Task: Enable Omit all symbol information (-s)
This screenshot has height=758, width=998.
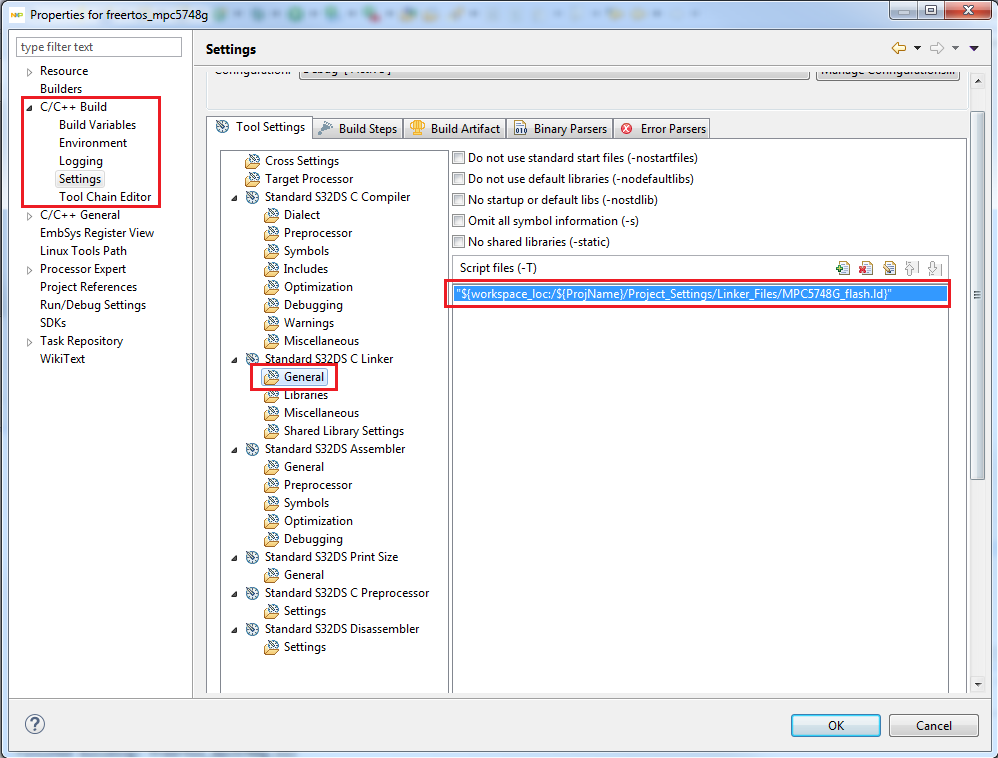Action: click(458, 221)
